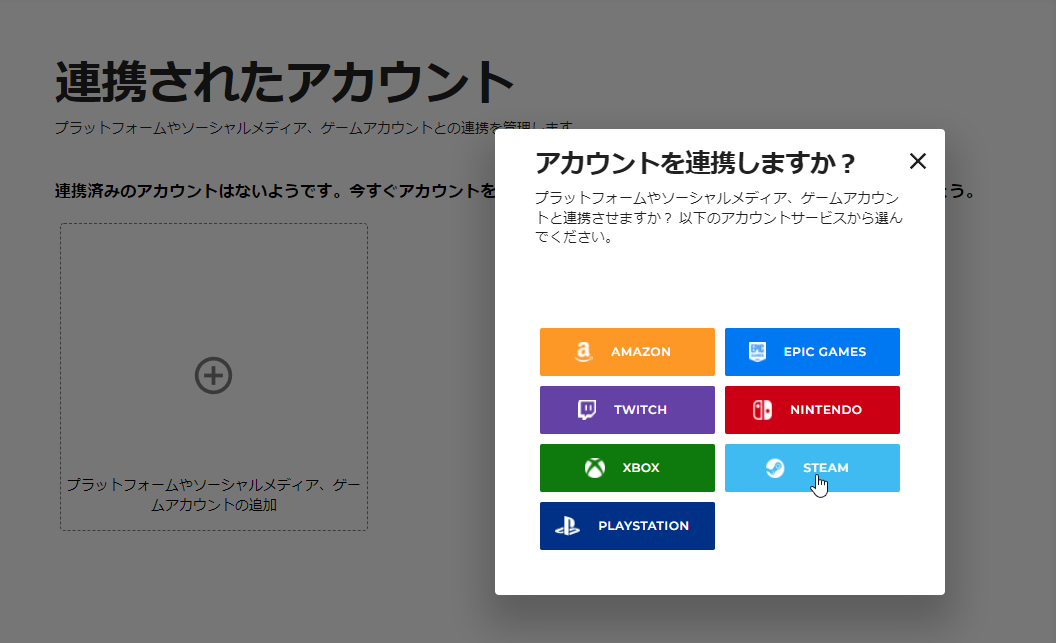Click the add-account text プラットフォームやソーシャルメディア、ゲームアカウントの追加
This screenshot has width=1056, height=643.
[x=213, y=494]
